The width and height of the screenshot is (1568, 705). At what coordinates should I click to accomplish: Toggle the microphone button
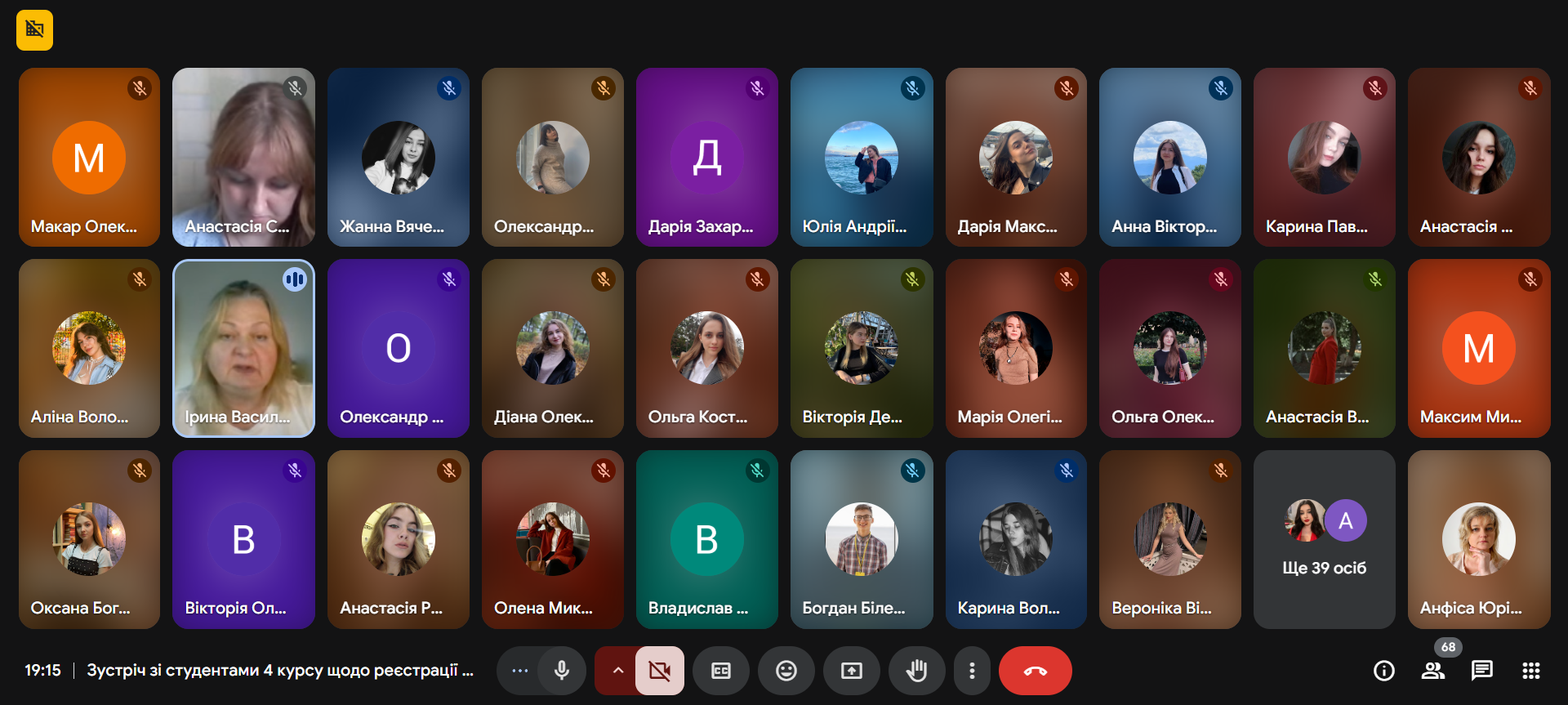click(562, 671)
